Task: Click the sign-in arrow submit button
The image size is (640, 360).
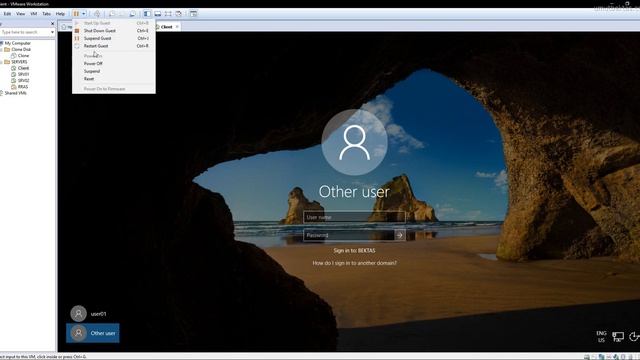Action: [x=400, y=235]
